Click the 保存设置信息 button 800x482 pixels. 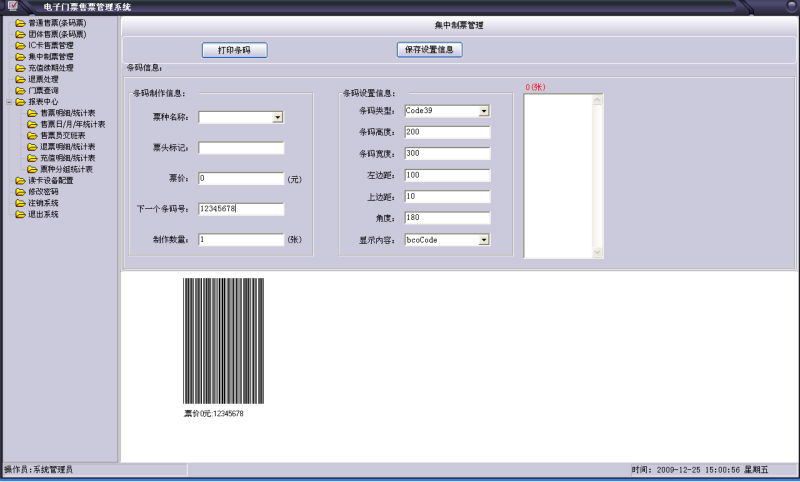coord(429,49)
